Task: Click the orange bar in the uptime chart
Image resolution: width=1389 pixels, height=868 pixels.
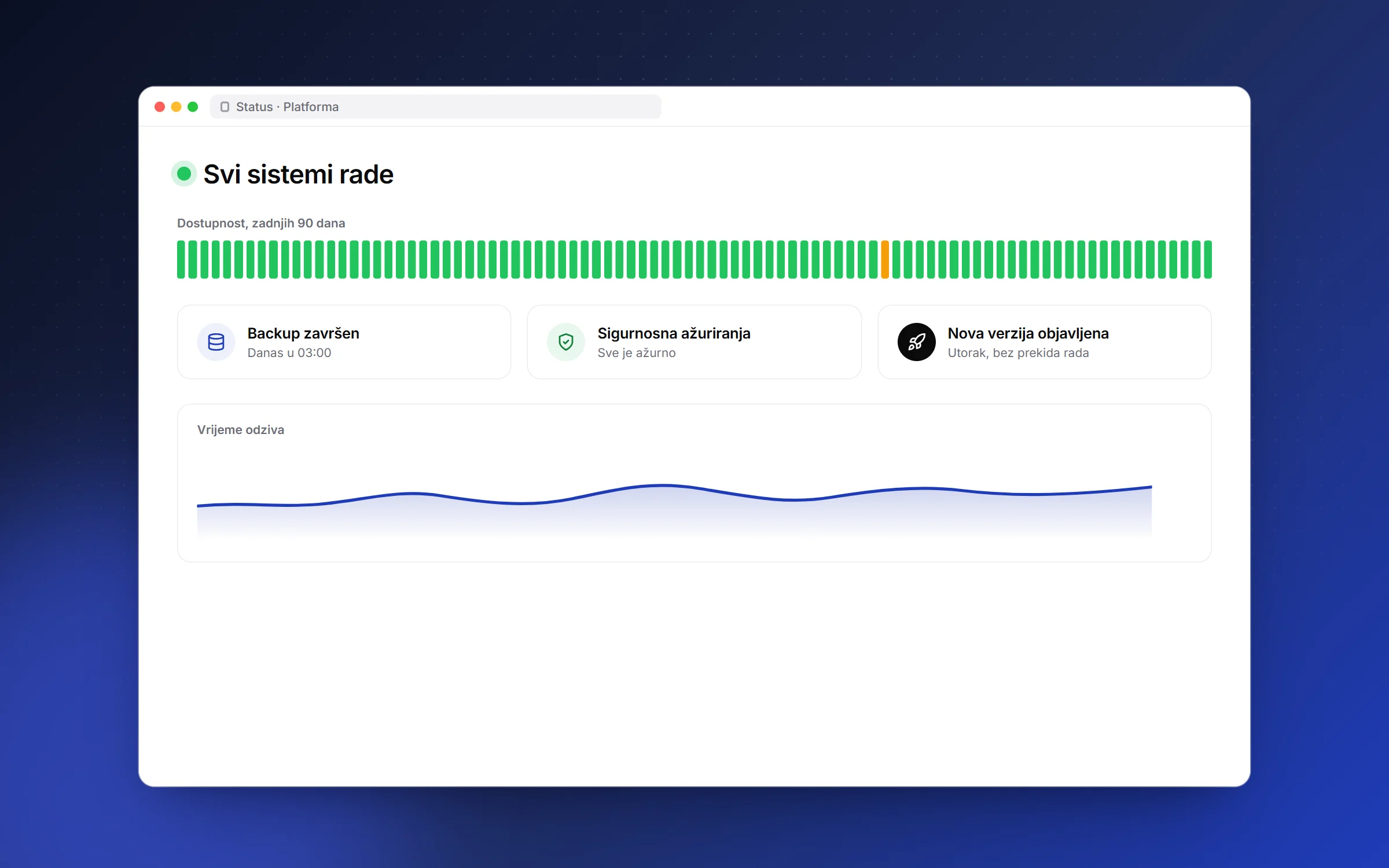Action: click(x=884, y=260)
